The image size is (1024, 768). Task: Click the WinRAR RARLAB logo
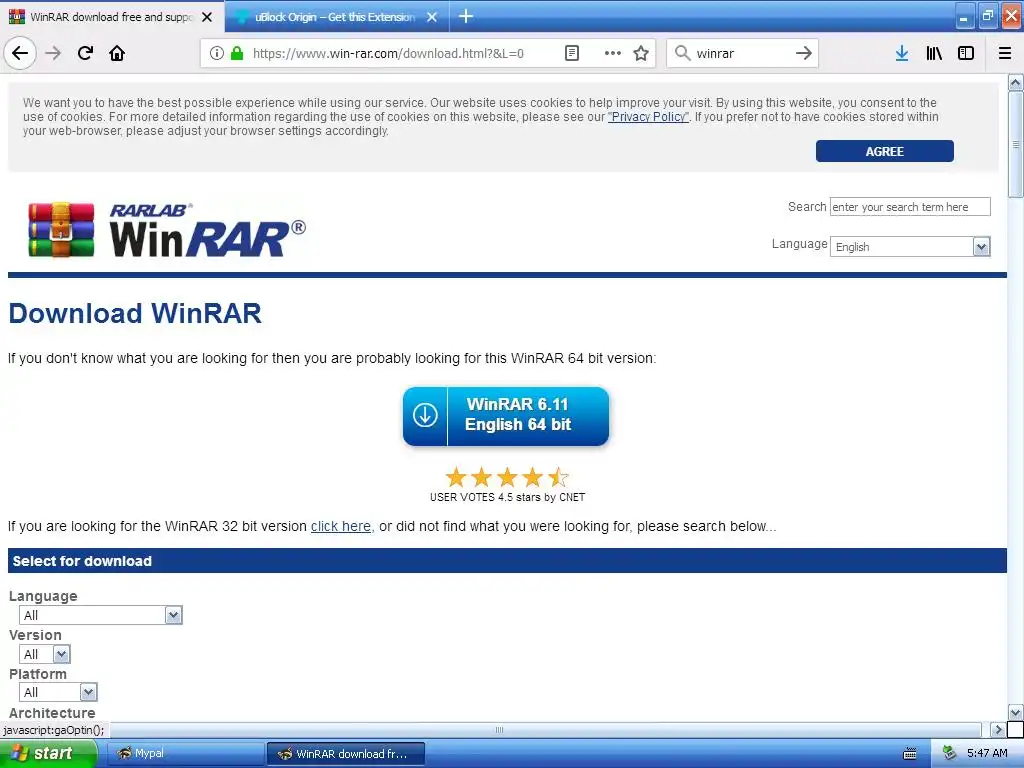coord(167,230)
